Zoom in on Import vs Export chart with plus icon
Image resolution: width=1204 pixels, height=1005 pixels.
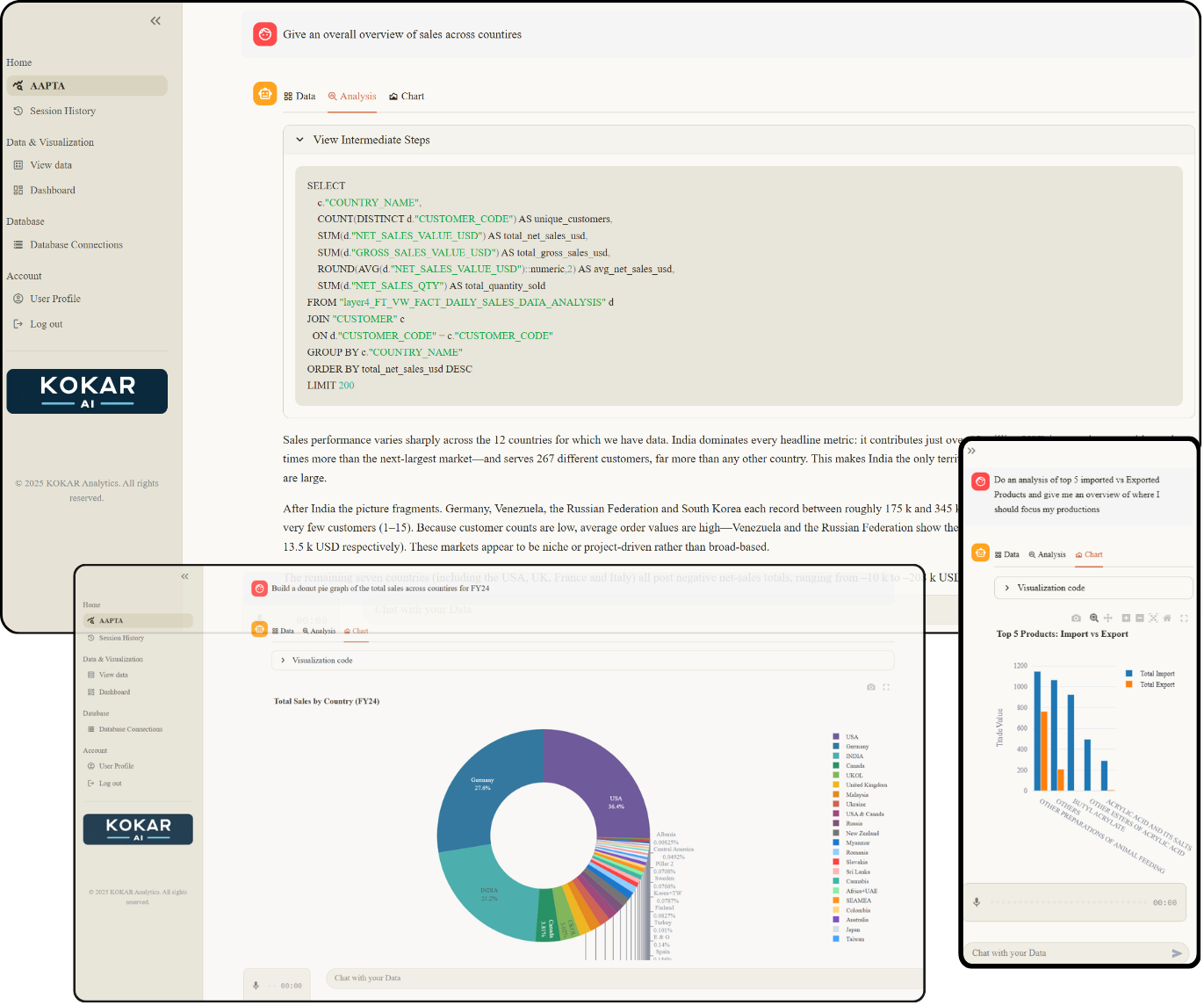coord(1125,618)
